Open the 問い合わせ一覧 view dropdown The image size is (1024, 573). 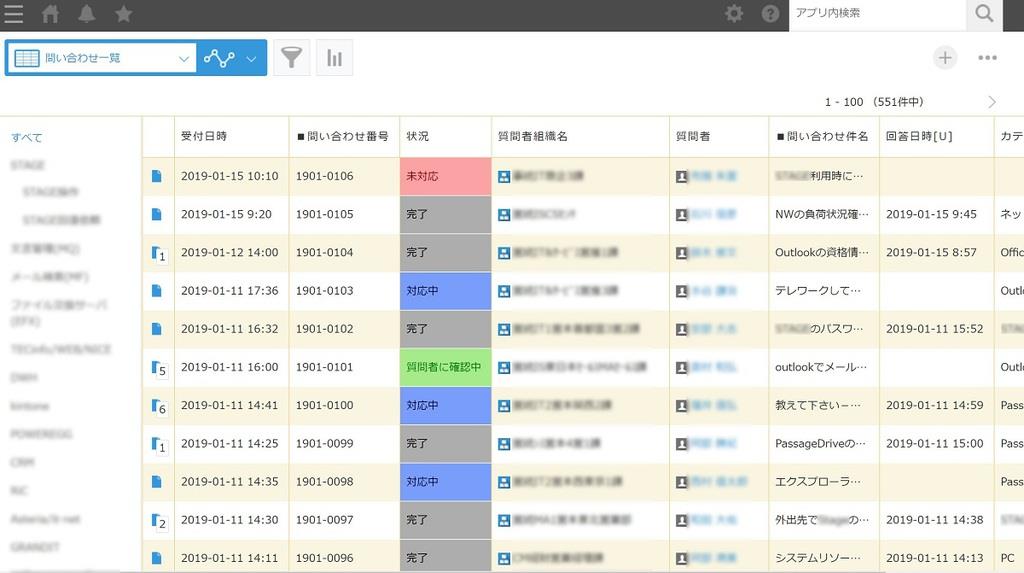coord(101,58)
